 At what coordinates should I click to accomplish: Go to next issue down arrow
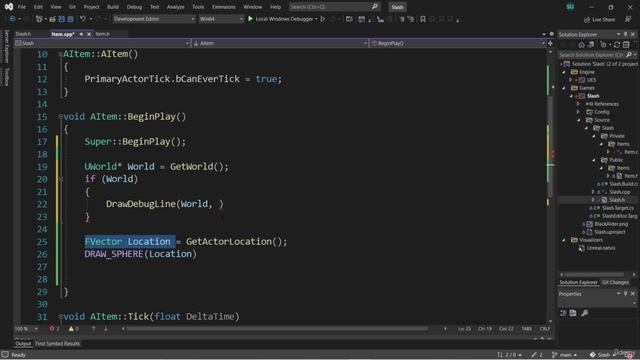(x=106, y=329)
